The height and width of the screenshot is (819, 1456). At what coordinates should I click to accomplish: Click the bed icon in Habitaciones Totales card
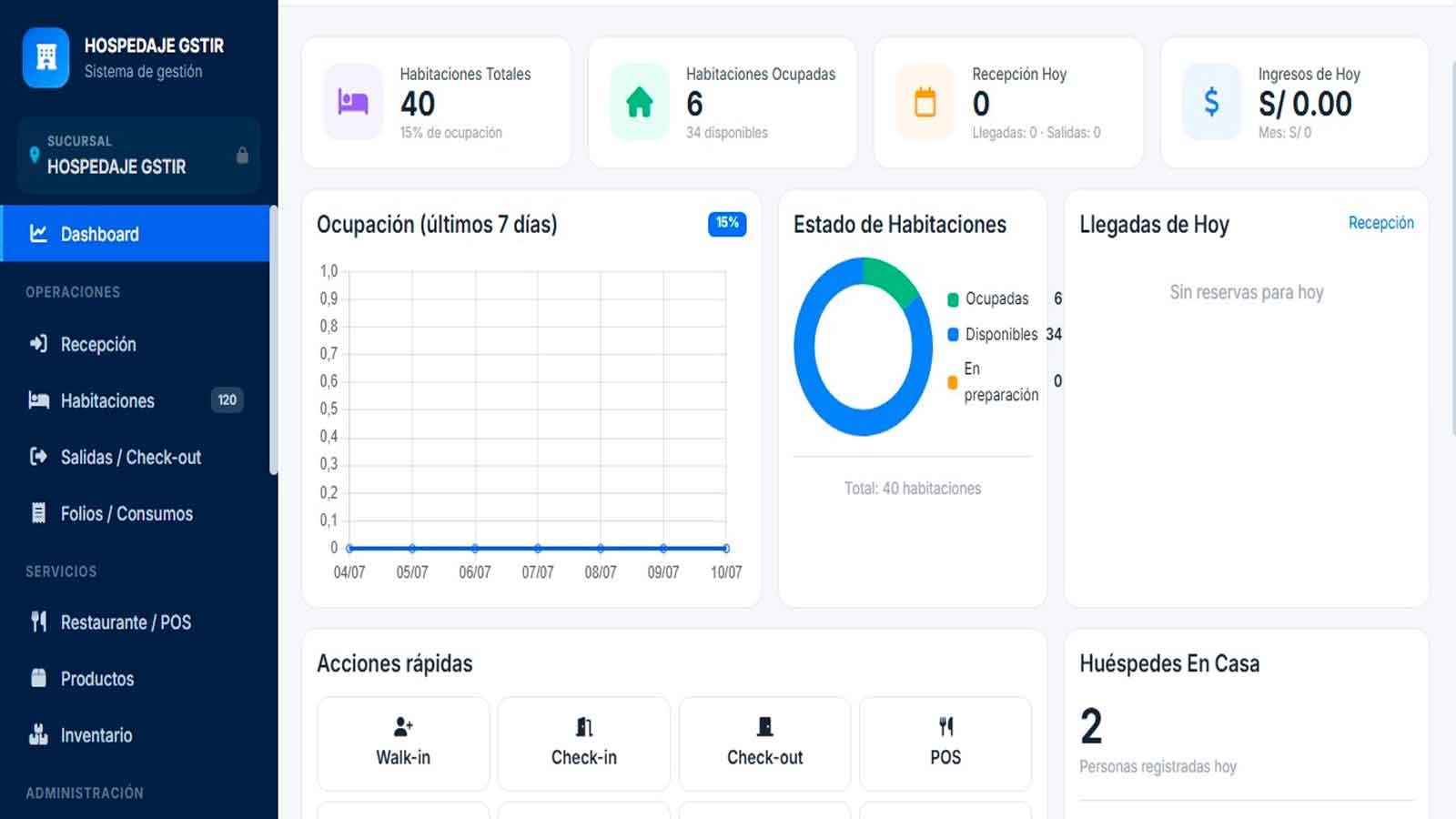(353, 102)
